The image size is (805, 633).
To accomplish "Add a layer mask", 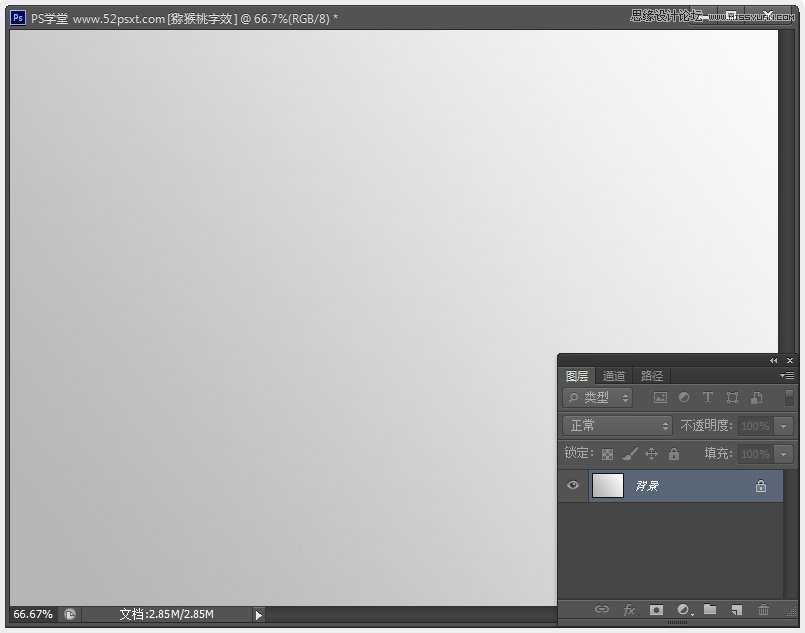I will [x=655, y=610].
